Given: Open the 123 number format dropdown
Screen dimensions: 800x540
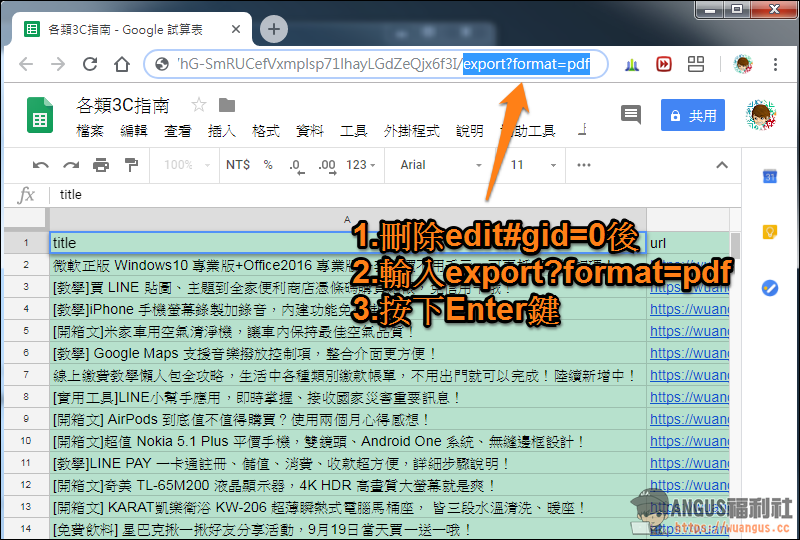Looking at the screenshot, I should click(x=361, y=165).
